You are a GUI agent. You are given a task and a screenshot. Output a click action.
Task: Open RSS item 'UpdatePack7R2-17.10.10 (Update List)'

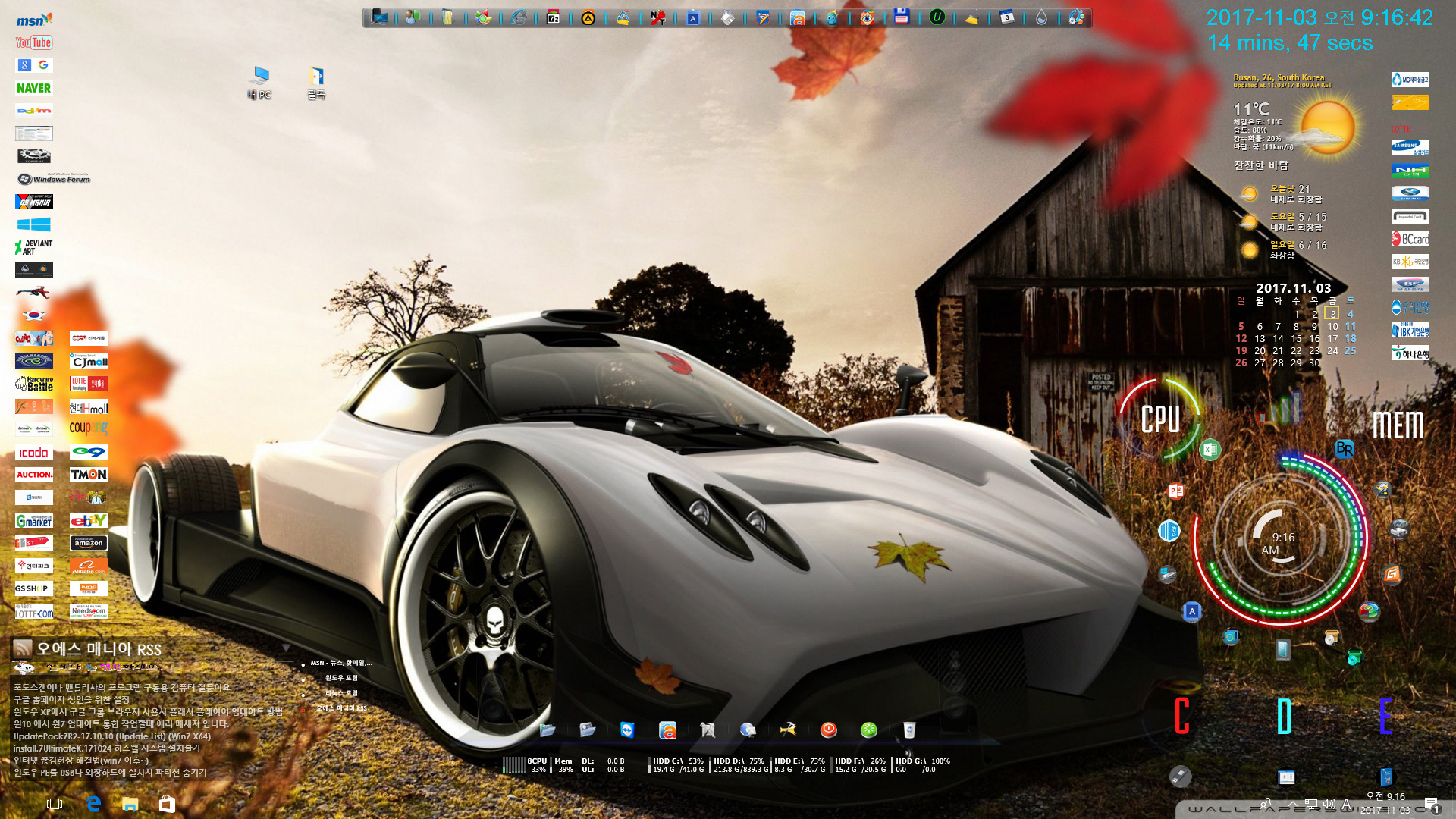(111, 736)
